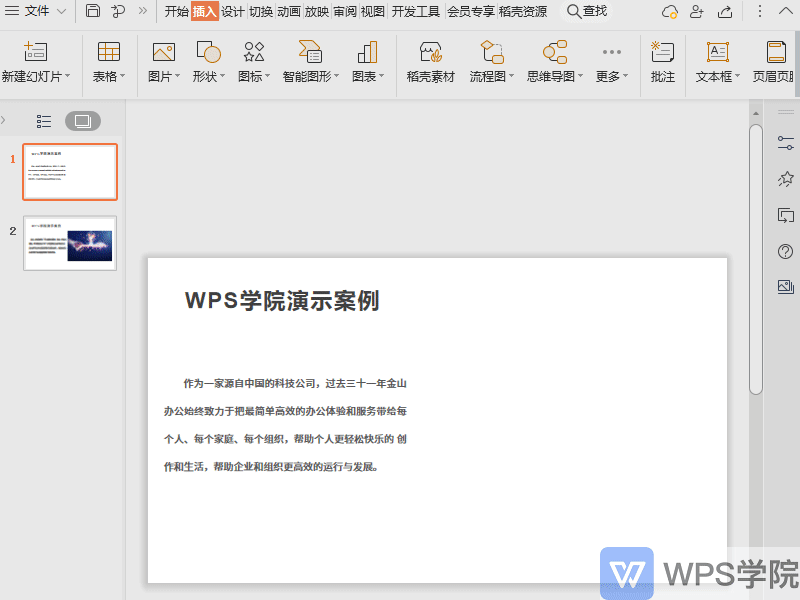
Task: Open the 开发工具 tab
Action: coord(415,11)
